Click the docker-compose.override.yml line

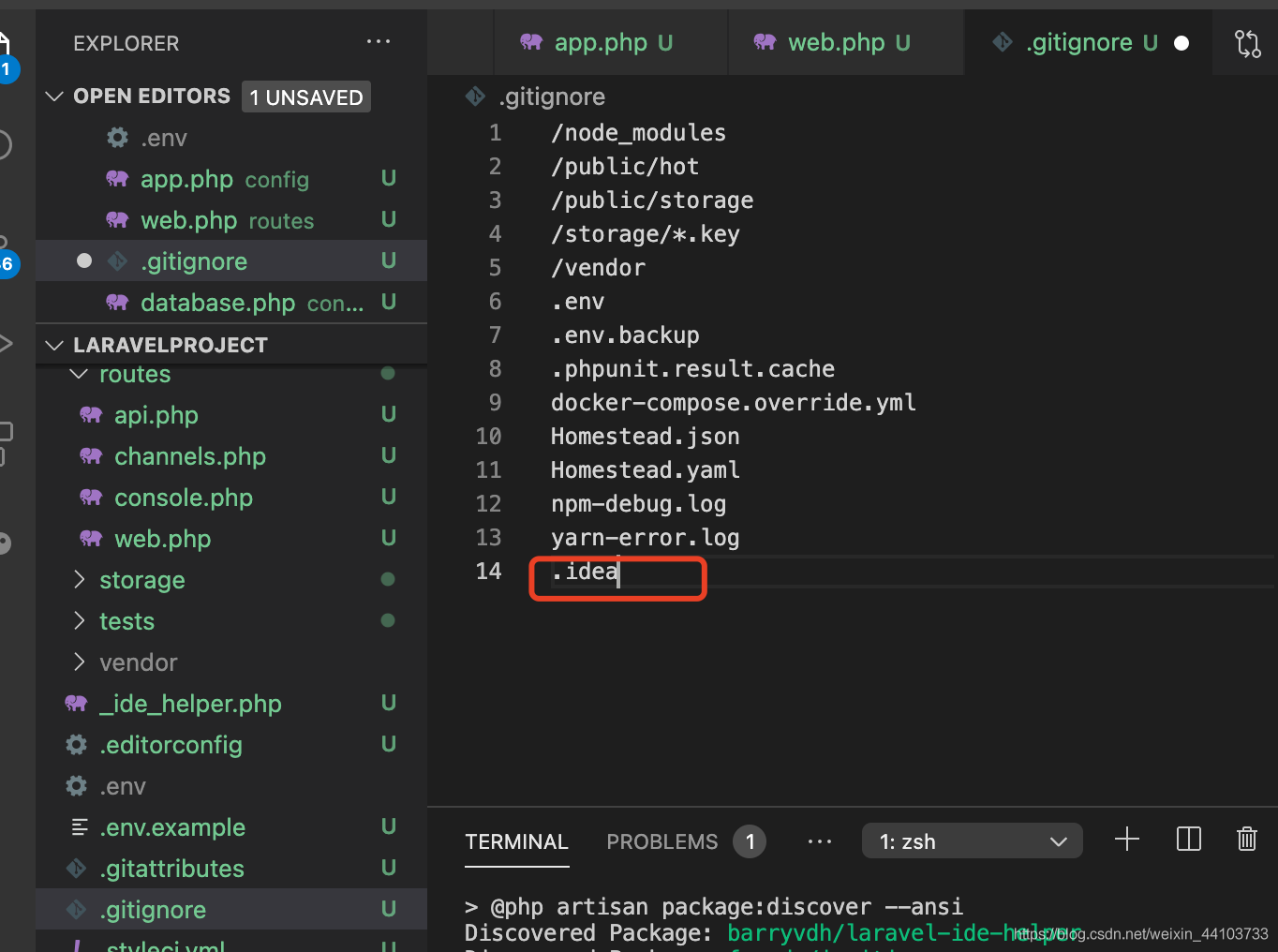[734, 403]
